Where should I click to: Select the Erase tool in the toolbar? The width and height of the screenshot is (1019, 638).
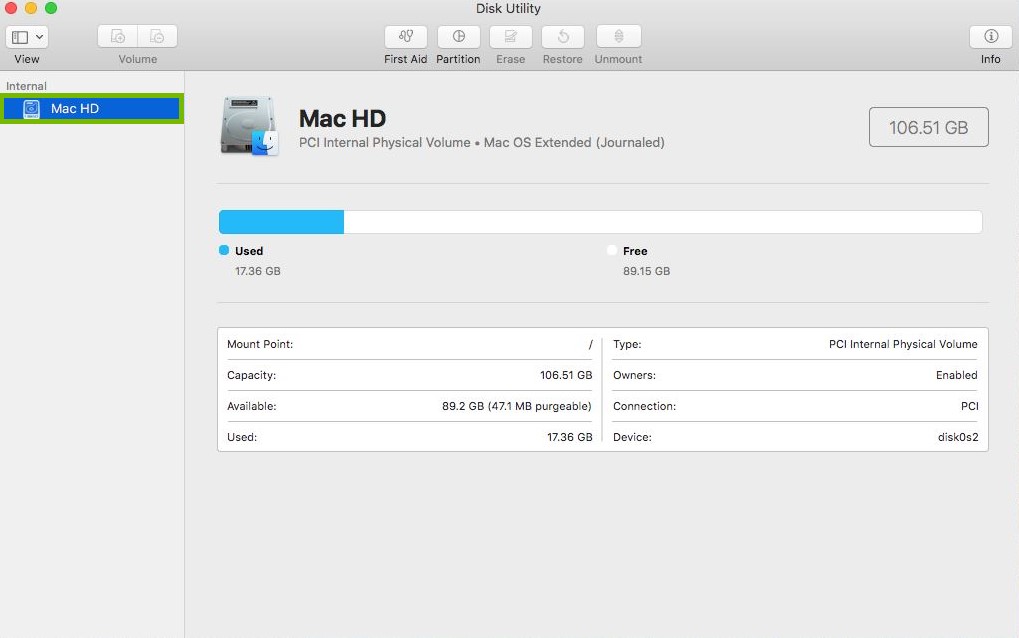pos(510,41)
